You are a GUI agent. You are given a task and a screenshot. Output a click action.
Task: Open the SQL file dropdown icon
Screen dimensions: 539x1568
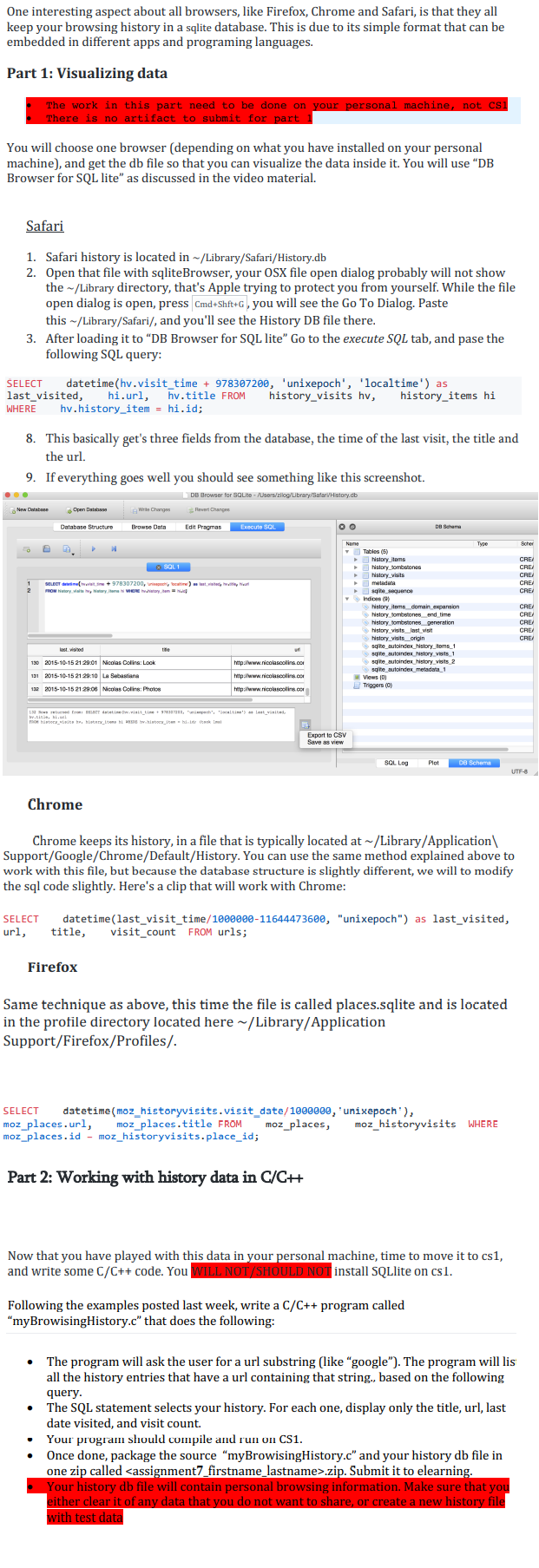tap(68, 549)
